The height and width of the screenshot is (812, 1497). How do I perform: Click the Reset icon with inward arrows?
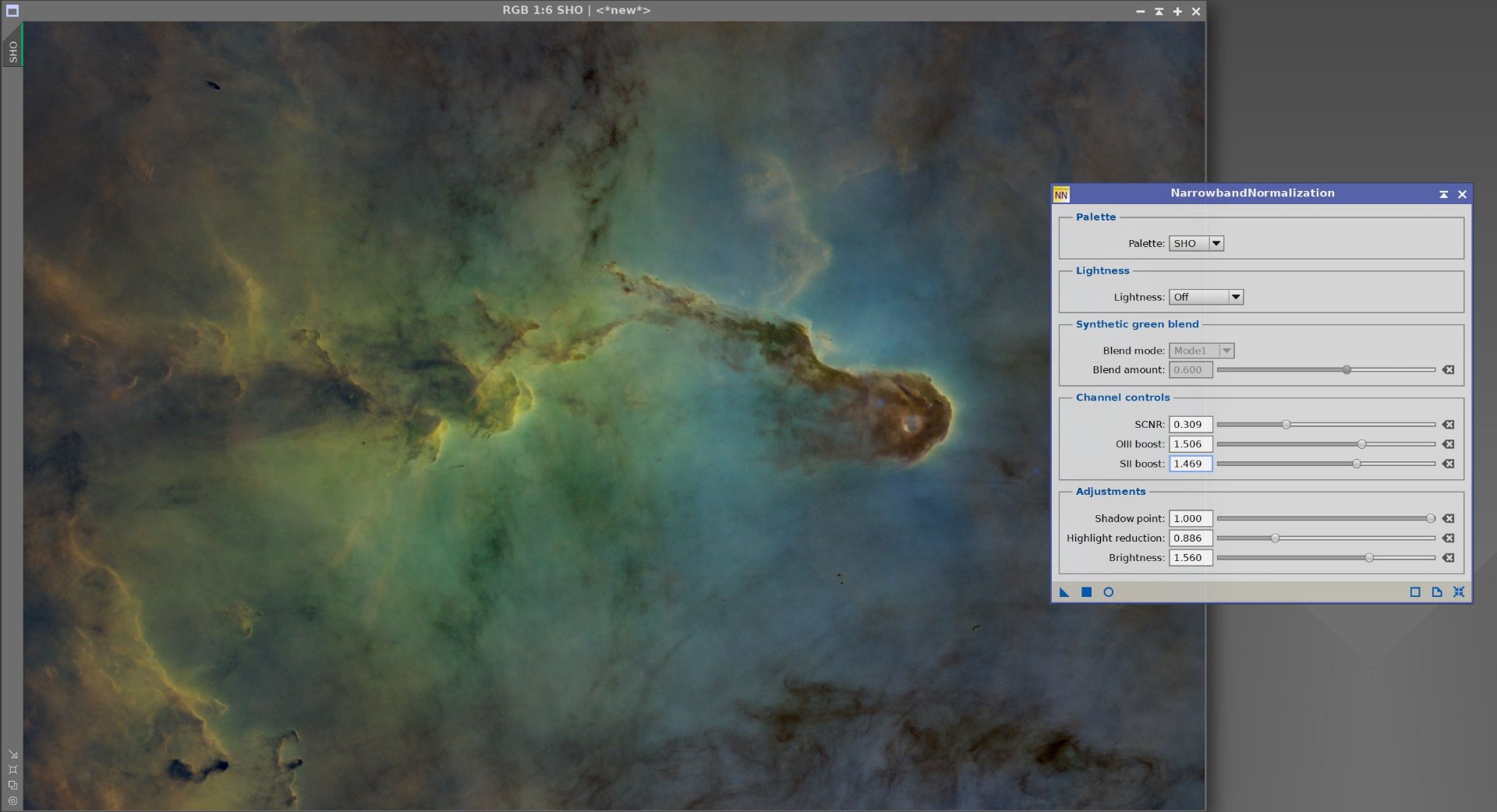tap(1459, 592)
